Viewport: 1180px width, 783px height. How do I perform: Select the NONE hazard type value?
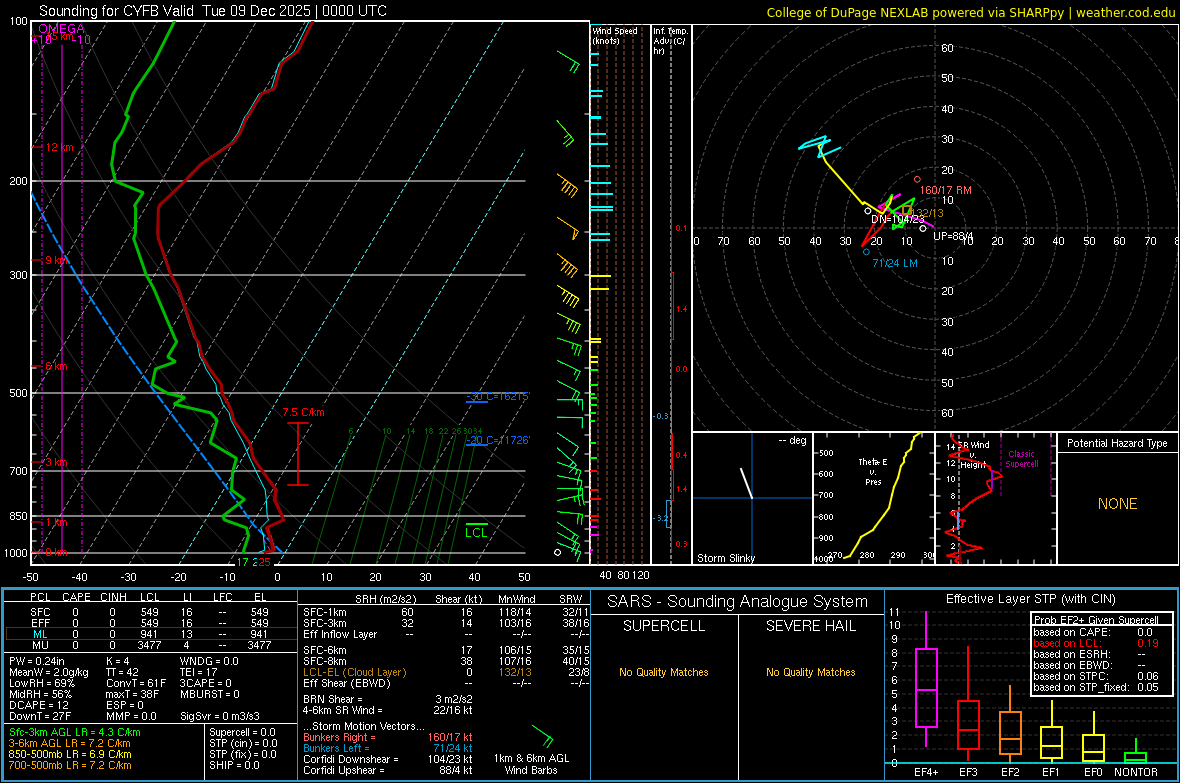pyautogui.click(x=1118, y=504)
